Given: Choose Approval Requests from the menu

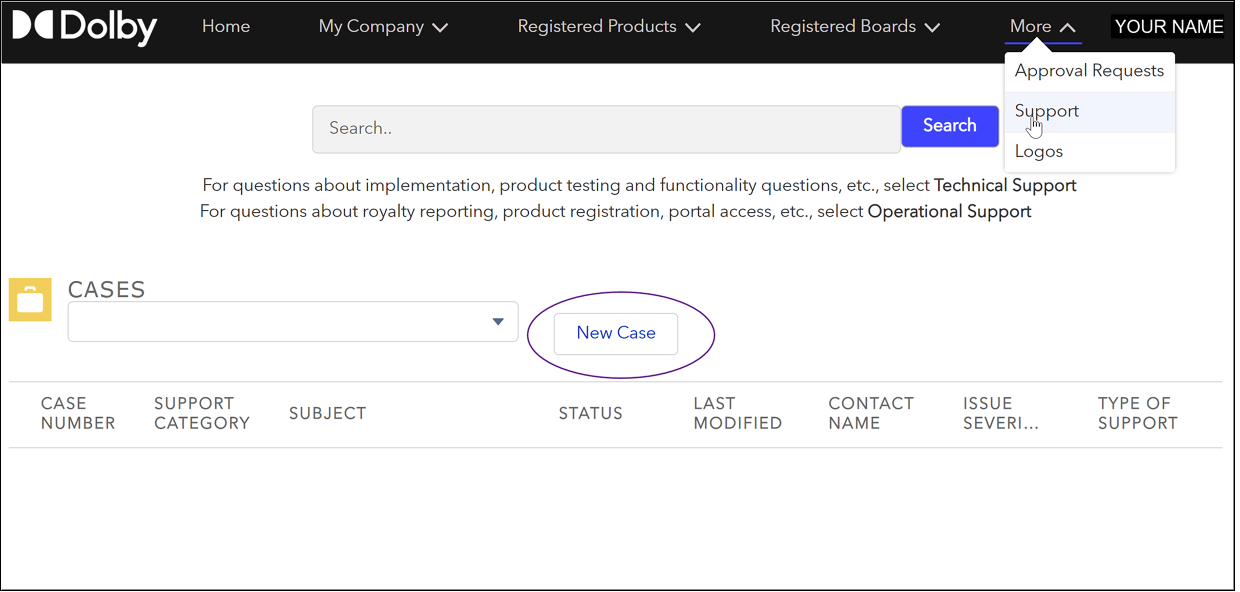Looking at the screenshot, I should 1089,70.
